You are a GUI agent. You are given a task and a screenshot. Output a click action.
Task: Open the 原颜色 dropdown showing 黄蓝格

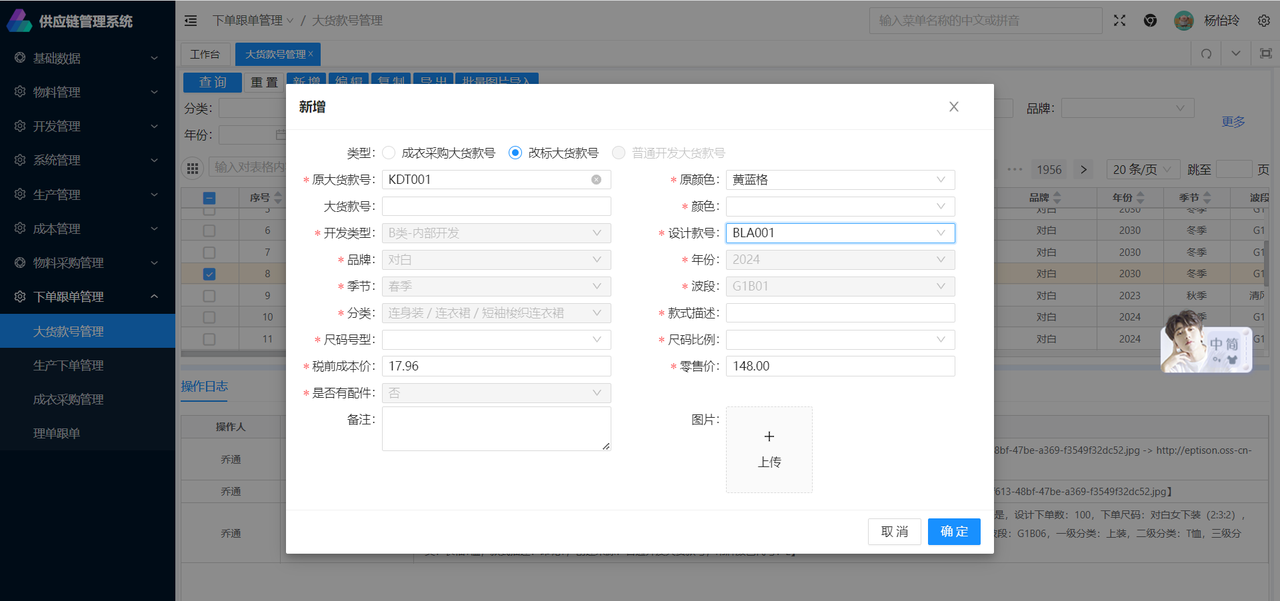coord(840,180)
